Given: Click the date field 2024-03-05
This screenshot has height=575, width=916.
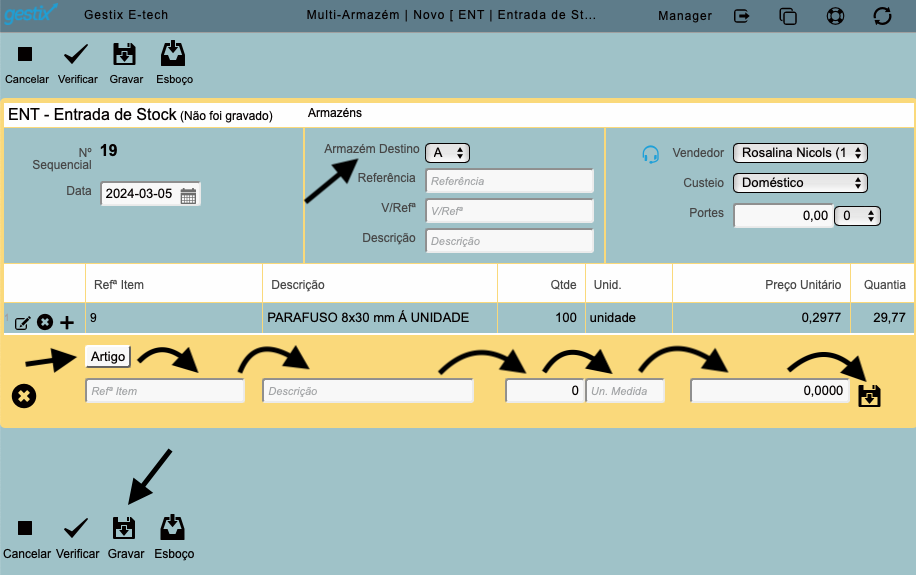Looking at the screenshot, I should tap(150, 194).
